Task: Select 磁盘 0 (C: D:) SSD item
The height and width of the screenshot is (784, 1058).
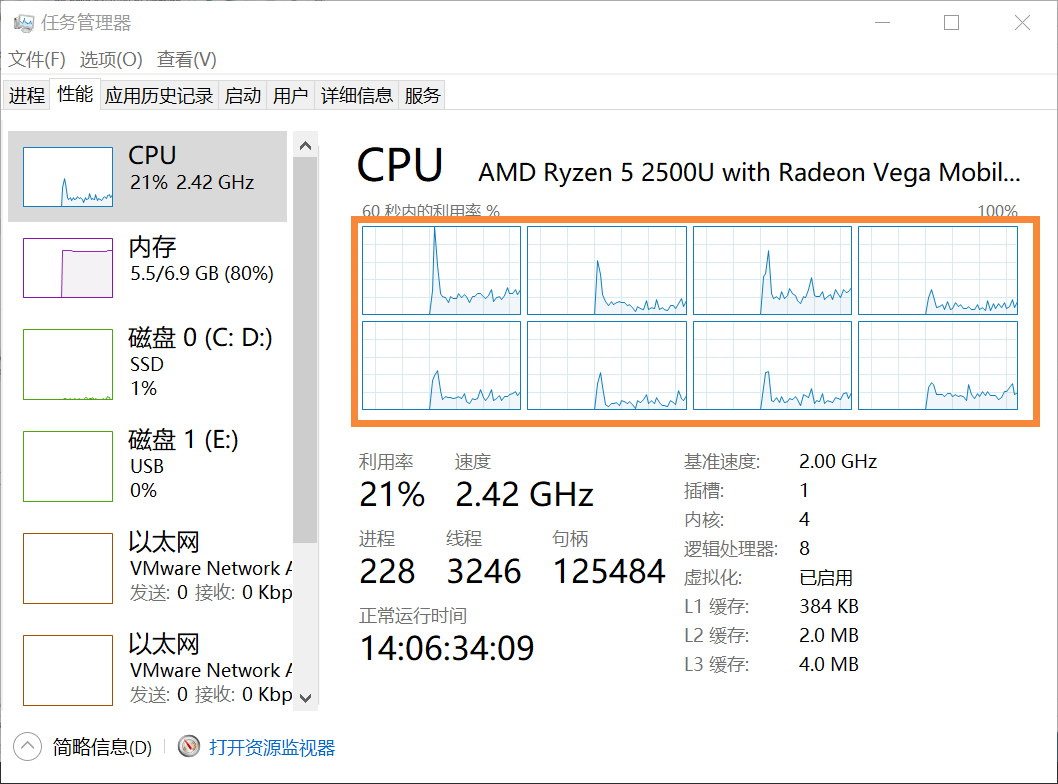Action: point(150,362)
